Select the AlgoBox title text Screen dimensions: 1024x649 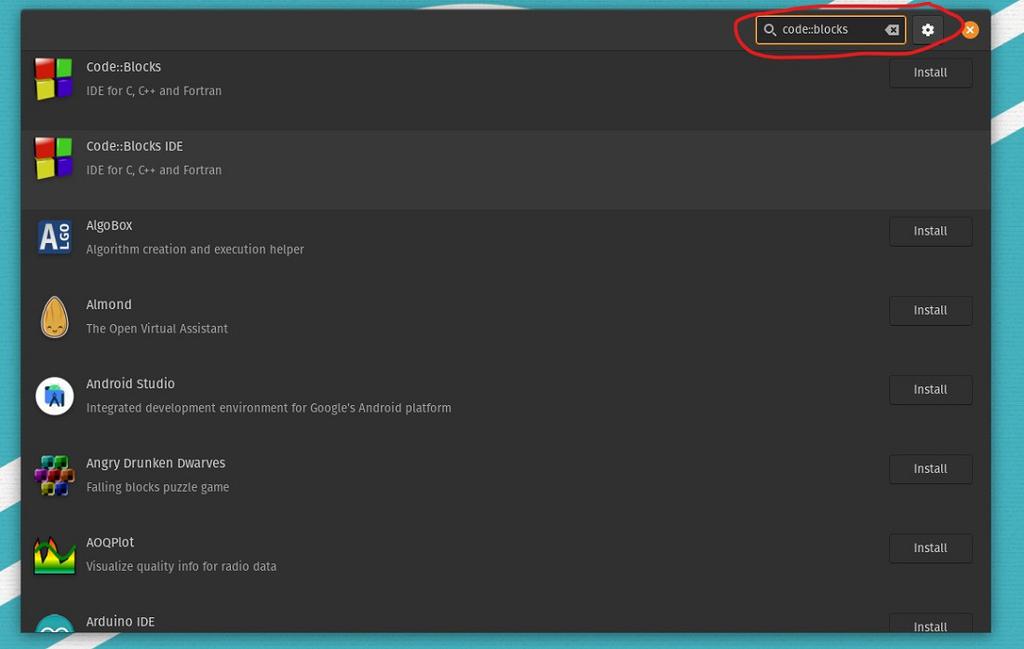(x=109, y=225)
